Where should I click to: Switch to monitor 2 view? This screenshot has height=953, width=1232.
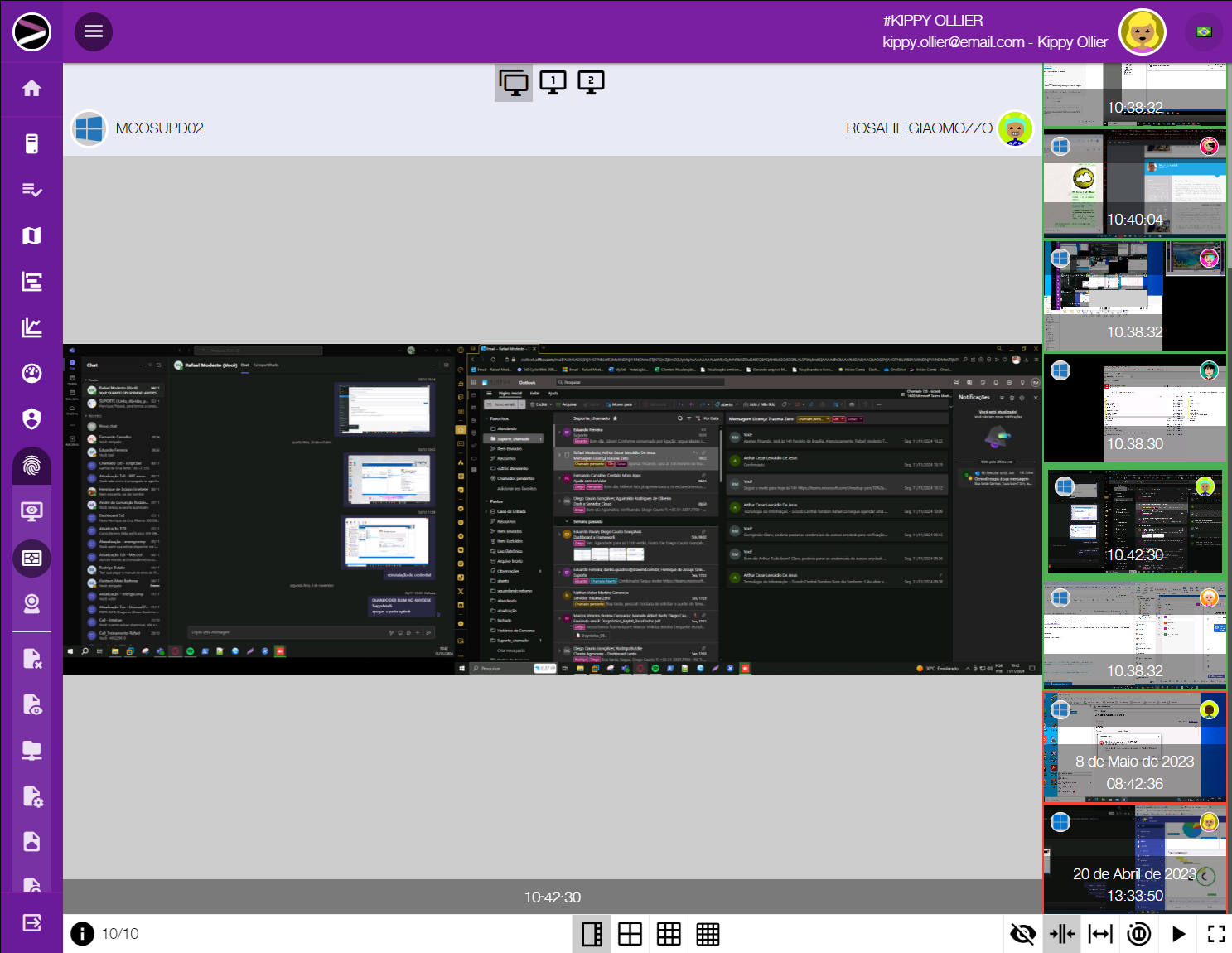click(x=591, y=82)
